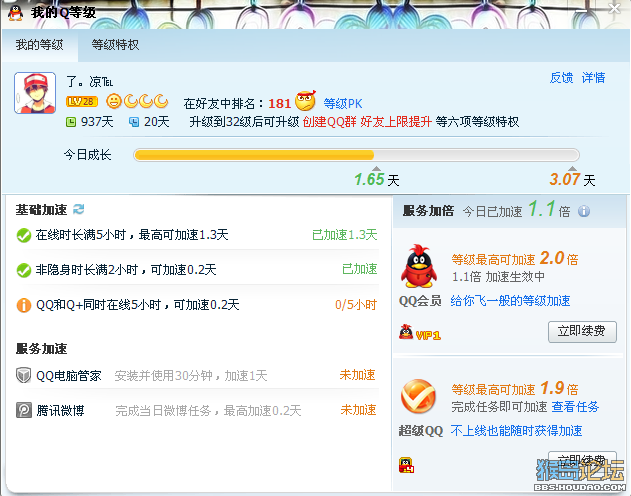Click the 腾讯微博 icon
Screen dimensions: 631x496
[x=24, y=410]
